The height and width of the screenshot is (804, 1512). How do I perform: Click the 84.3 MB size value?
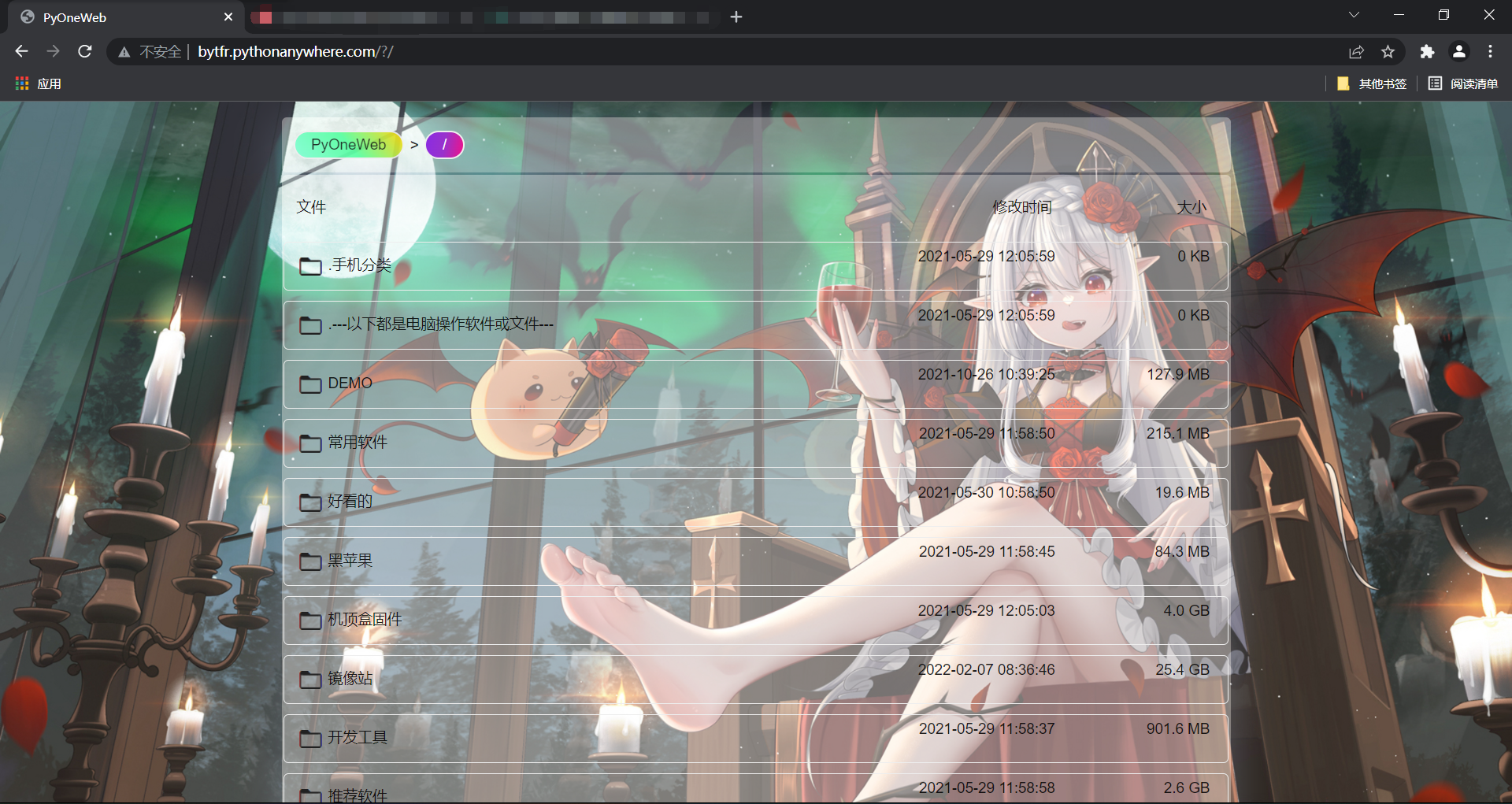[x=1182, y=552]
